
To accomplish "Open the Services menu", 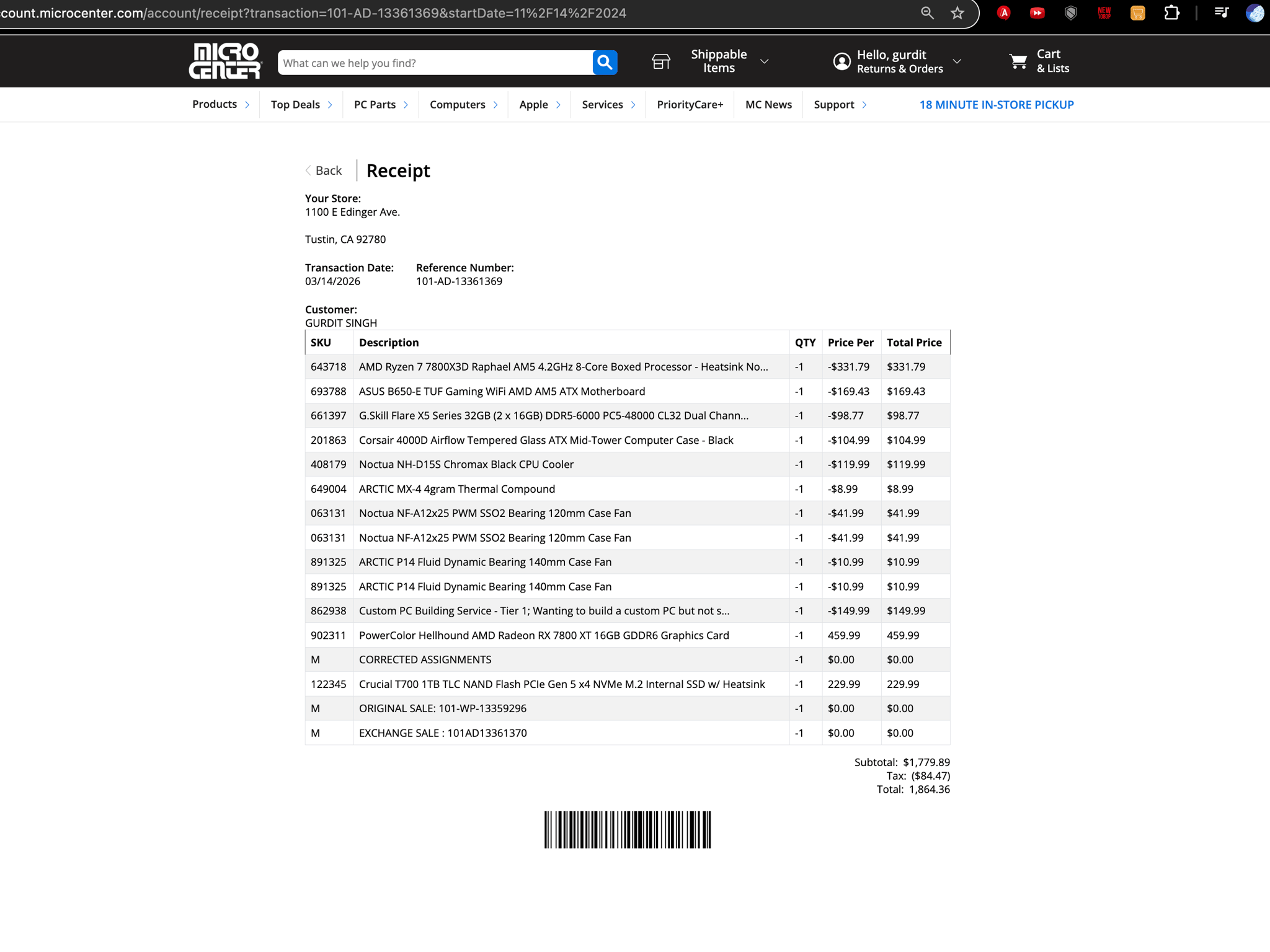I will [602, 105].
